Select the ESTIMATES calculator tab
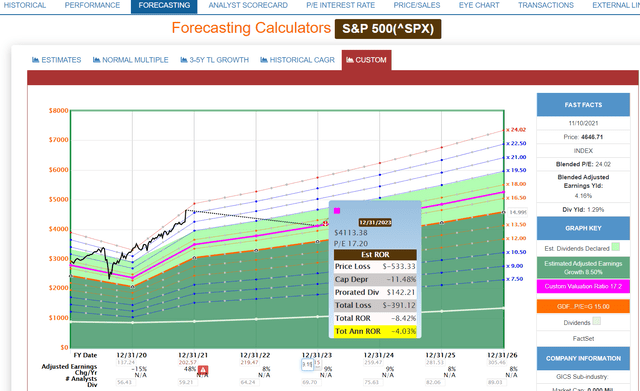640x391 pixels. click(x=57, y=60)
